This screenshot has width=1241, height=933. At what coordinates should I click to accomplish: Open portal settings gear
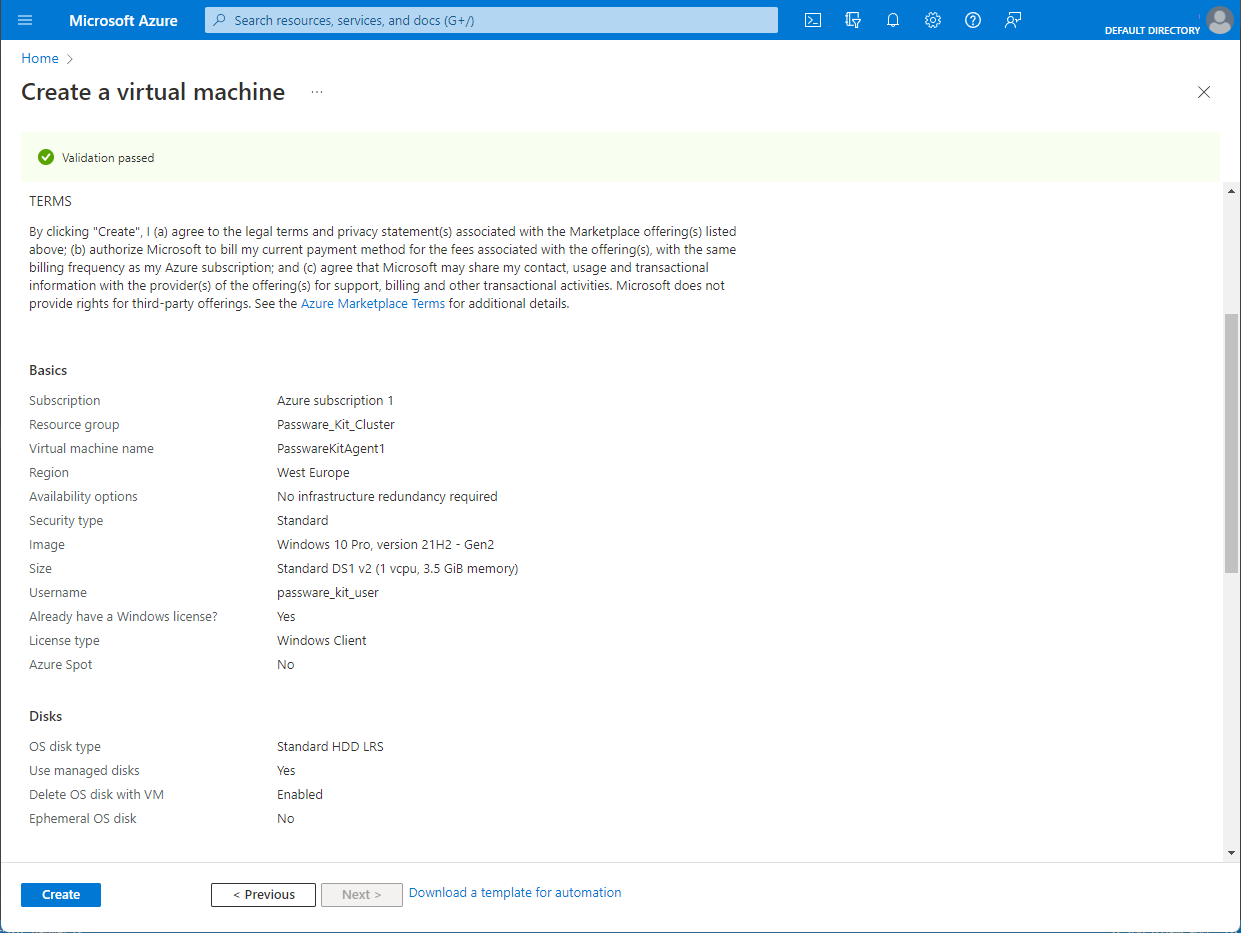(x=933, y=20)
